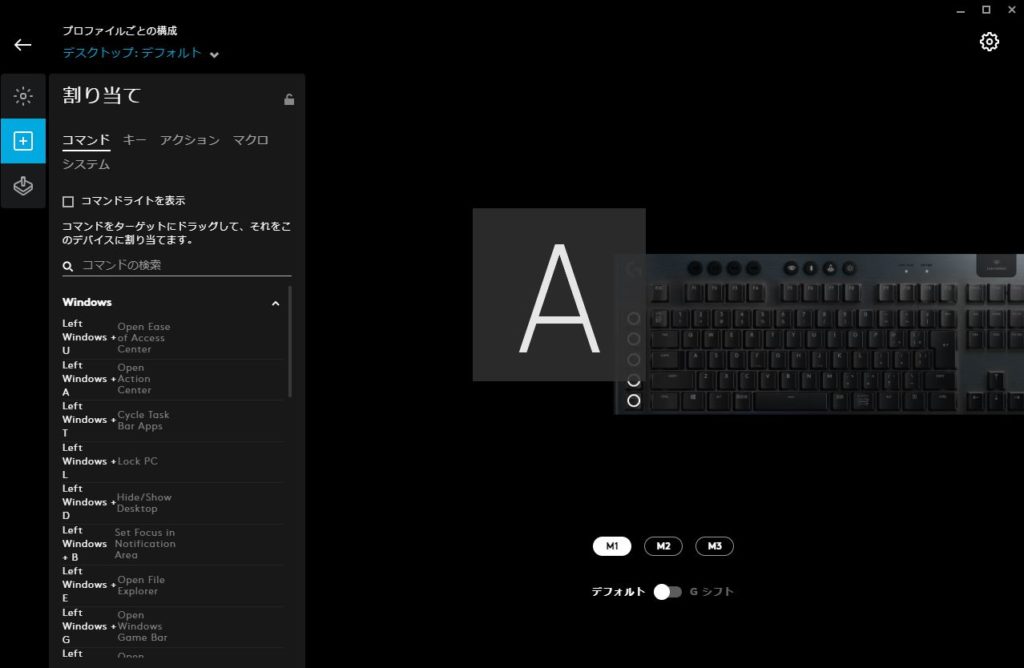The image size is (1024, 668).
Task: Go back with the arrow icon
Action: coord(23,44)
